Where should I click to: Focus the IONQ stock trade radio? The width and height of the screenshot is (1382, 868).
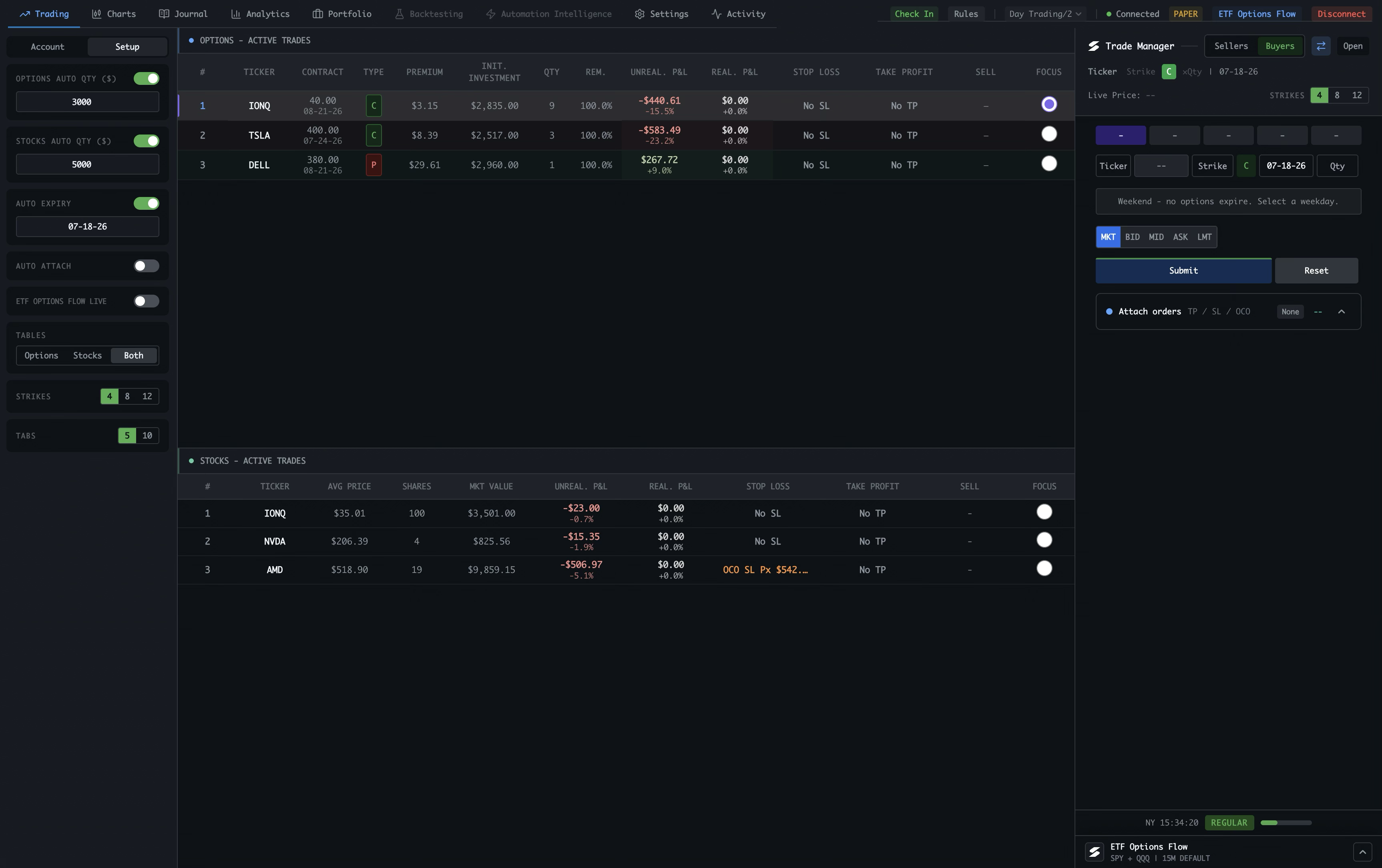pyautogui.click(x=1044, y=512)
